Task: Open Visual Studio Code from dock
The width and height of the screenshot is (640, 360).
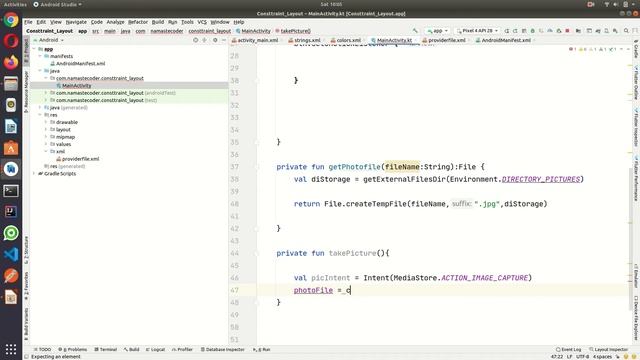Action: click(x=11, y=254)
